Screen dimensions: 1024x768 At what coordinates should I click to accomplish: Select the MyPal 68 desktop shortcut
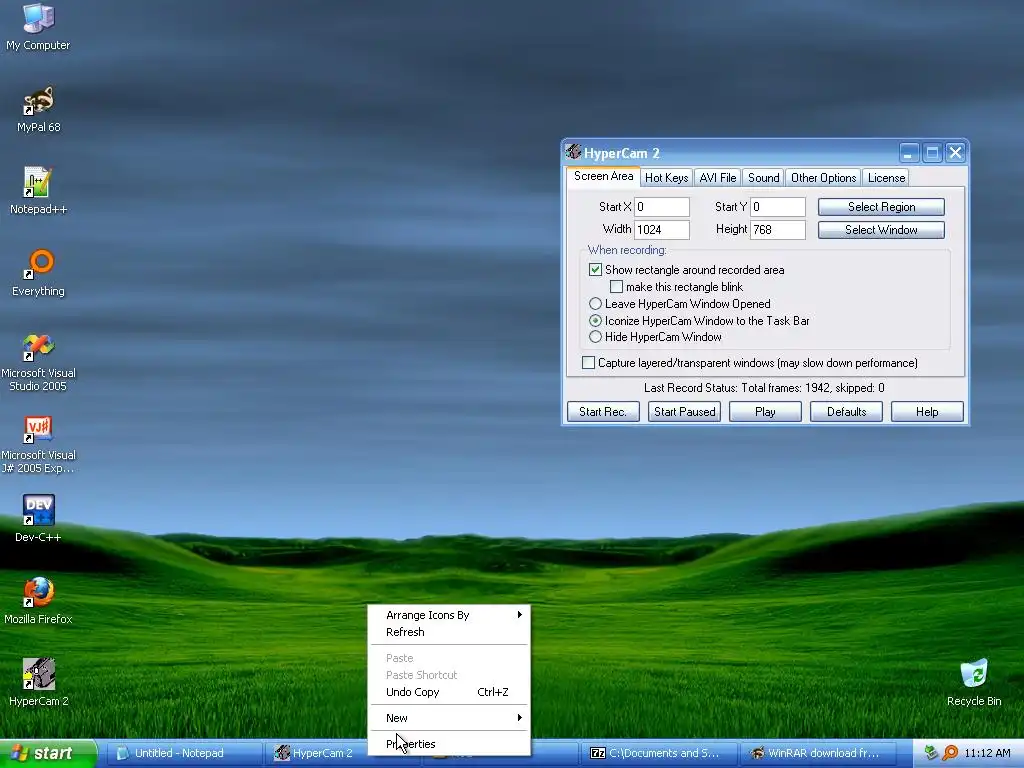click(x=39, y=108)
